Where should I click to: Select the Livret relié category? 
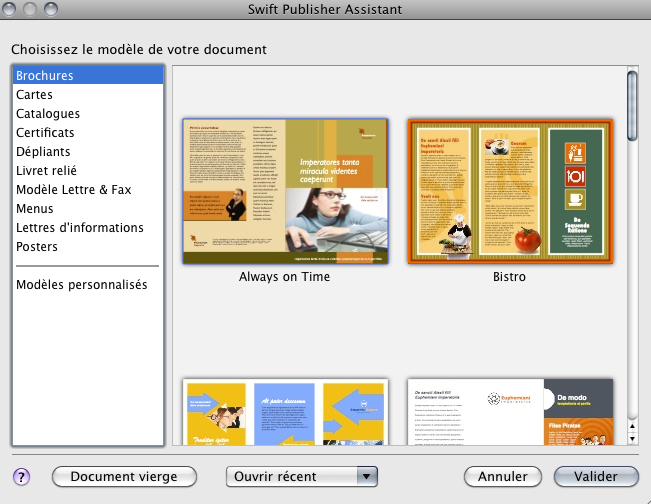[46, 171]
